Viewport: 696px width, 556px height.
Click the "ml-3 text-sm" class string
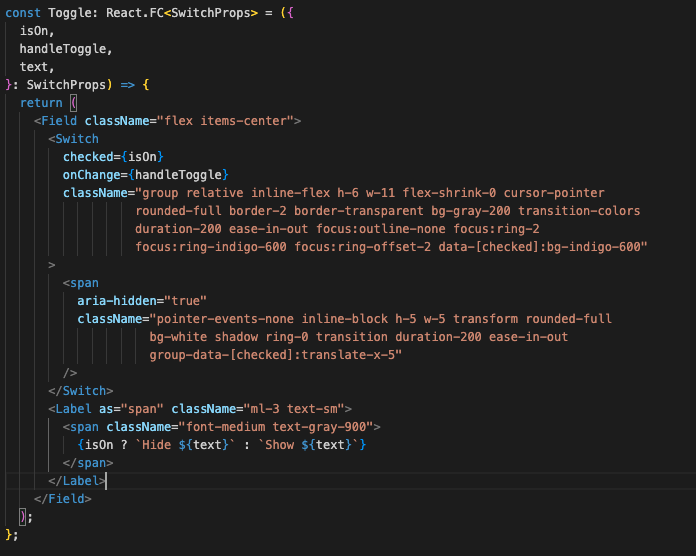(294, 409)
